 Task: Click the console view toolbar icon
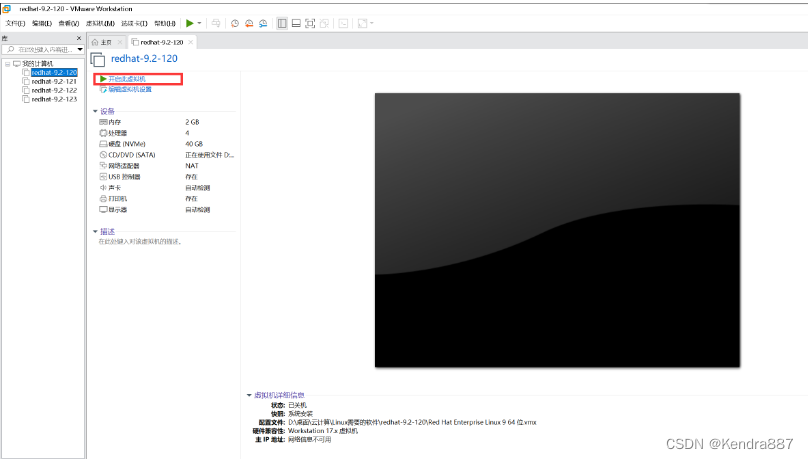[x=343, y=23]
